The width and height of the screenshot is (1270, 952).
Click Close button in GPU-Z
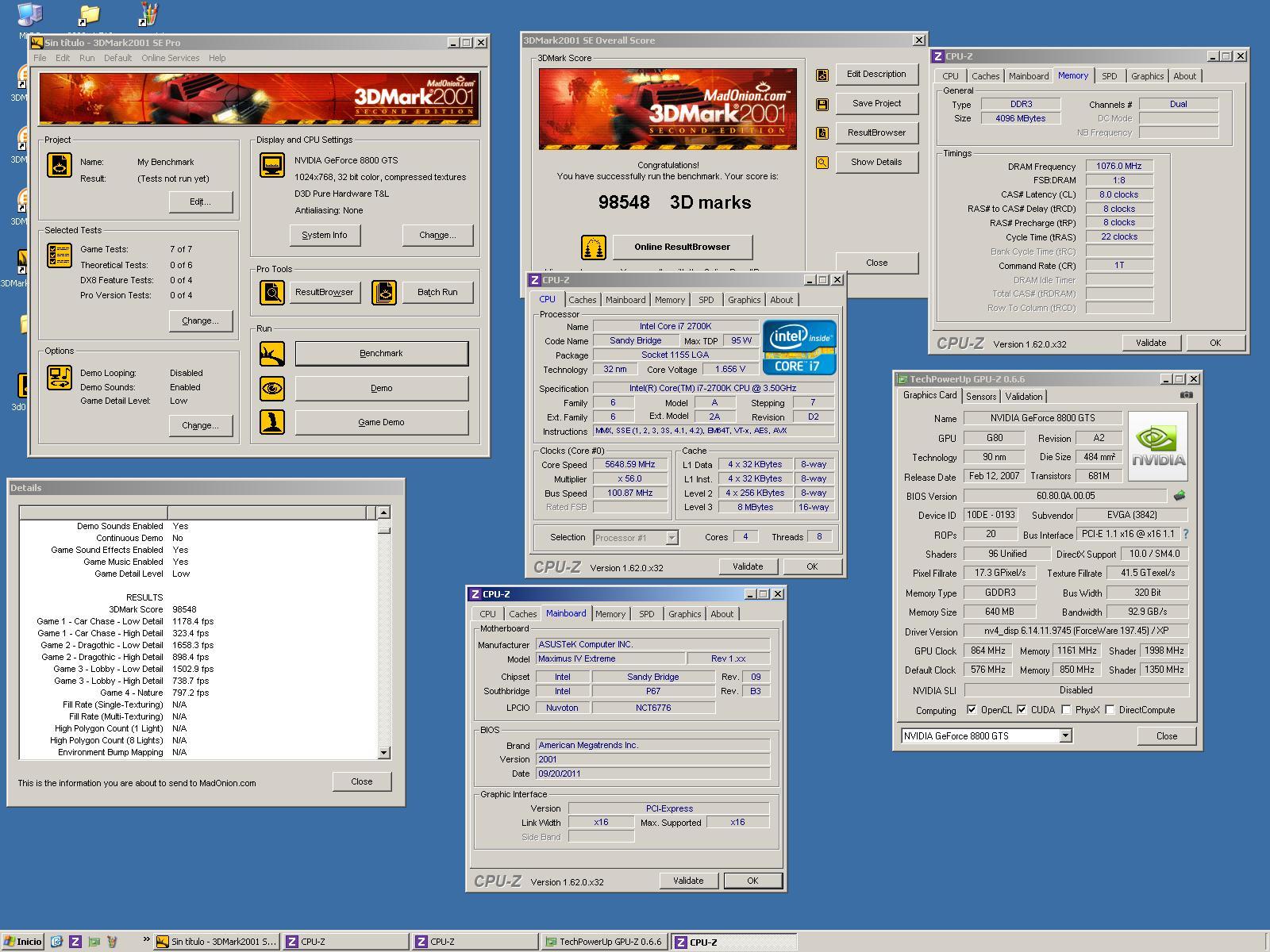[x=1167, y=735]
